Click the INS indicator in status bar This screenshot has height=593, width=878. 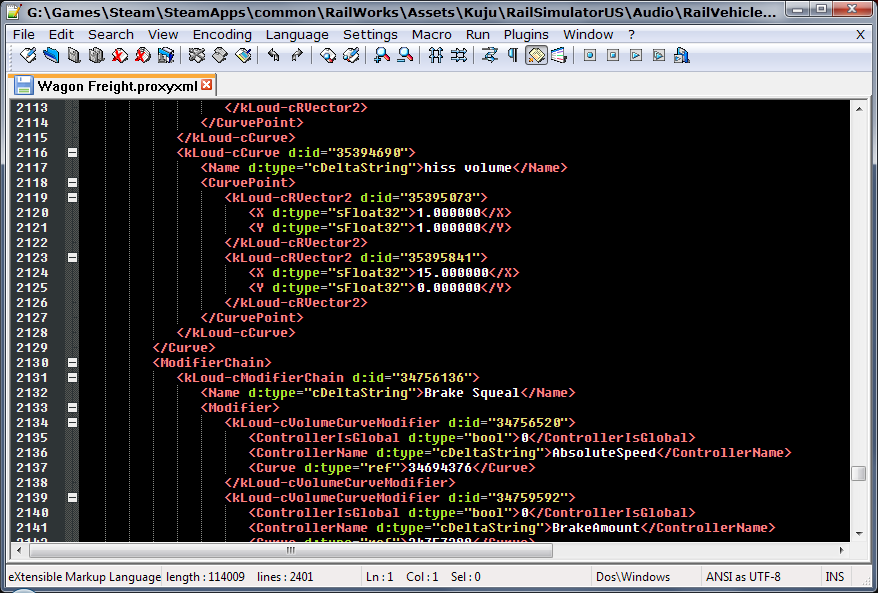point(834,577)
